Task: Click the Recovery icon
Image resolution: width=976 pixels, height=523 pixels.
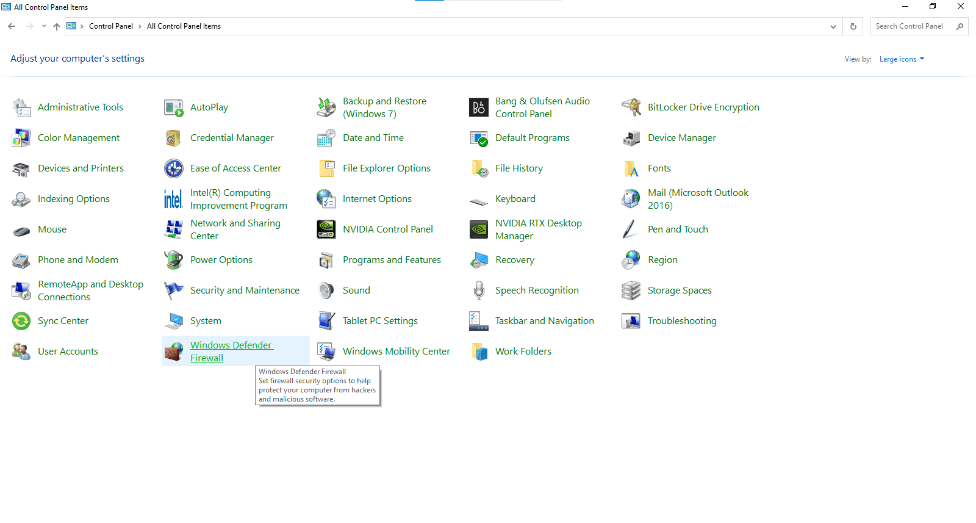Action: click(x=479, y=260)
